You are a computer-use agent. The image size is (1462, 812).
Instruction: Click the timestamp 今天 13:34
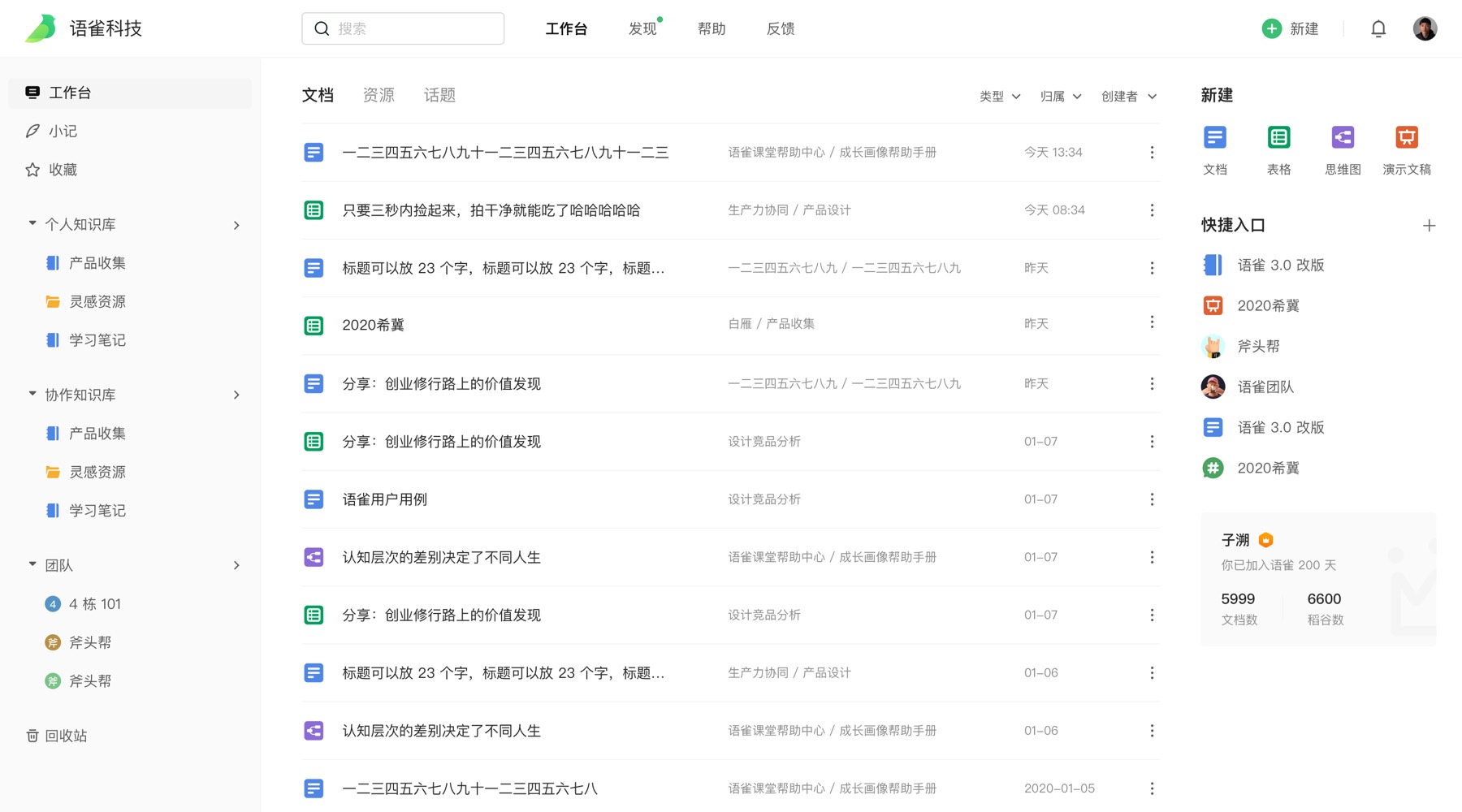(1053, 153)
